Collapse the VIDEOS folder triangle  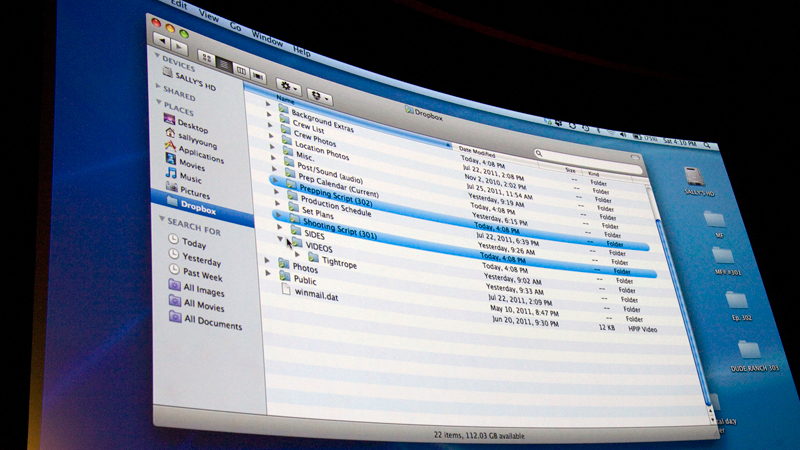(x=281, y=238)
